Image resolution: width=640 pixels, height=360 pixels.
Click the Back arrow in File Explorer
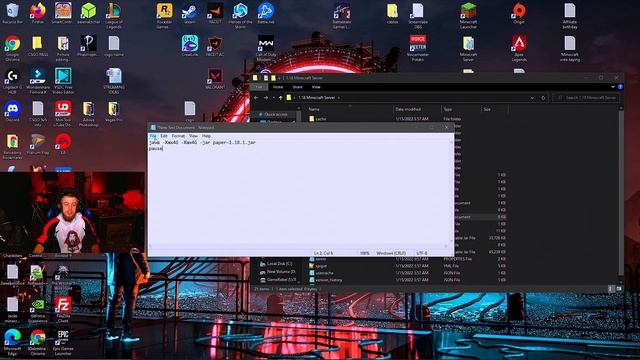pos(256,98)
